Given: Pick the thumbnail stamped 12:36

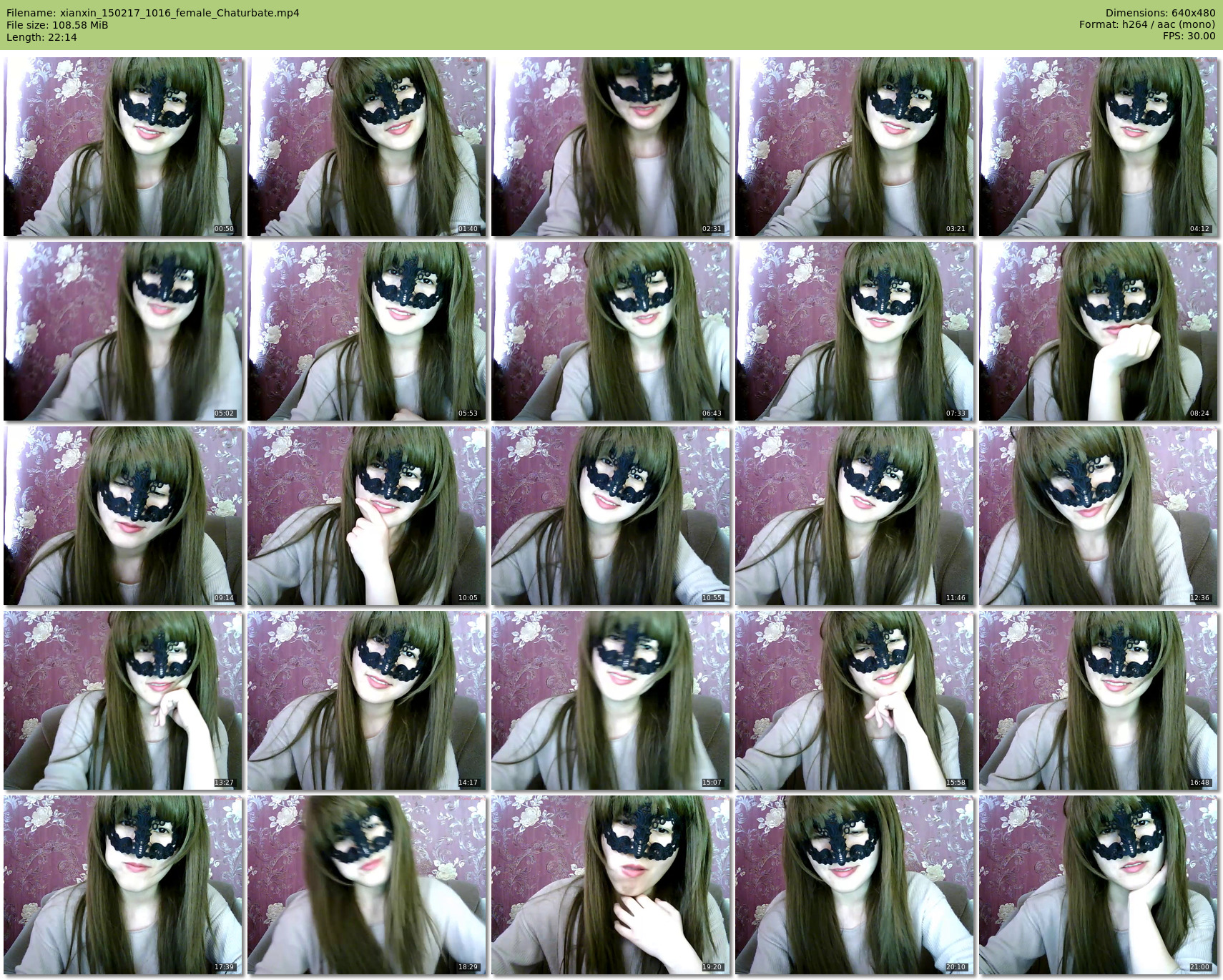Looking at the screenshot, I should (x=1099, y=516).
